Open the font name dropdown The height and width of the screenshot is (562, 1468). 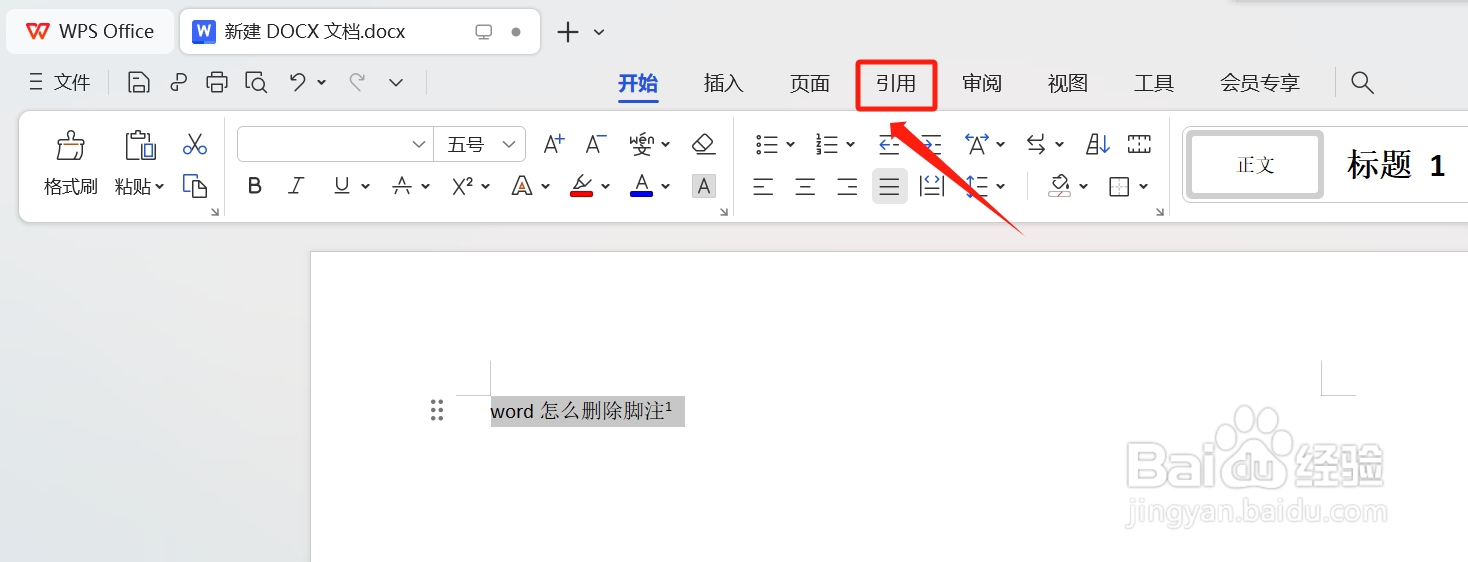419,145
